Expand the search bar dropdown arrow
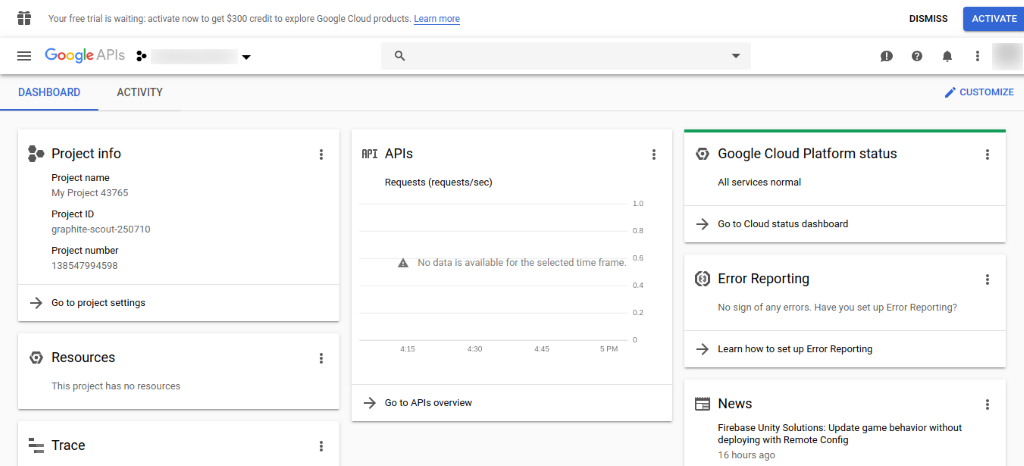Screen dimensions: 1024x466 point(736,56)
